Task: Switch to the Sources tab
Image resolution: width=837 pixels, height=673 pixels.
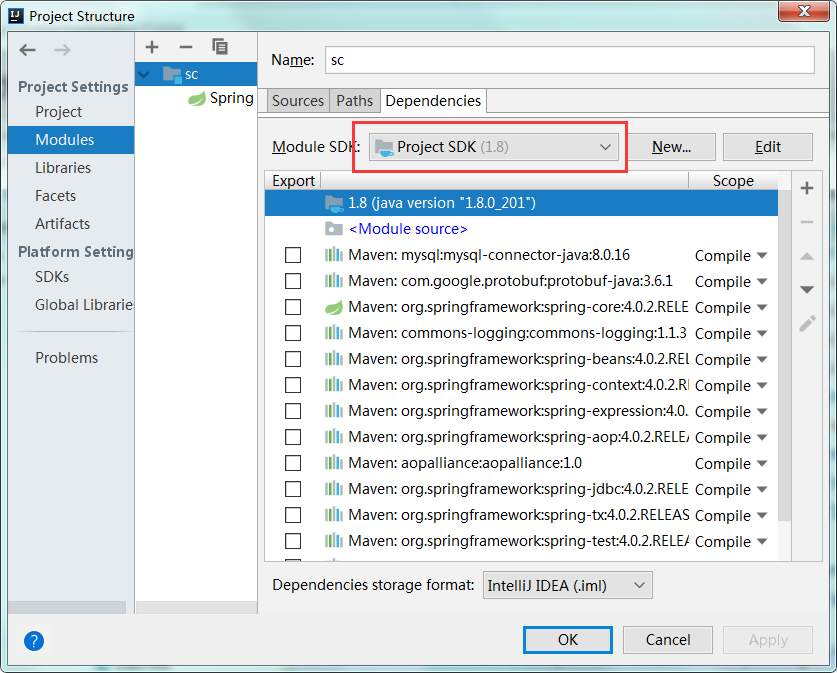Action: 298,101
